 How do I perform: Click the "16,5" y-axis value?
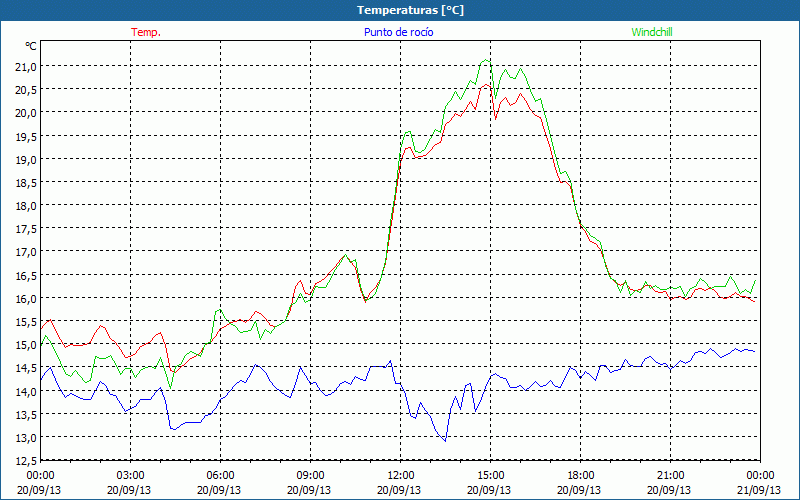27,276
